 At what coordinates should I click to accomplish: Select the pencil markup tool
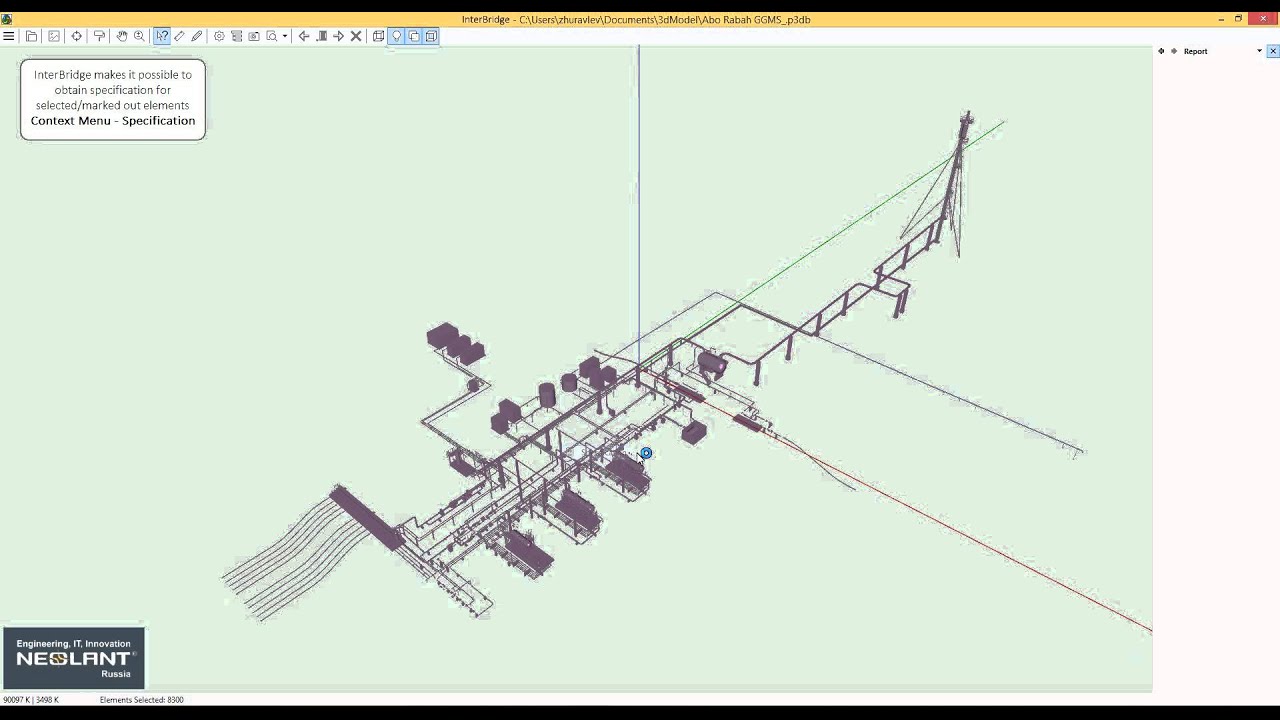[197, 36]
